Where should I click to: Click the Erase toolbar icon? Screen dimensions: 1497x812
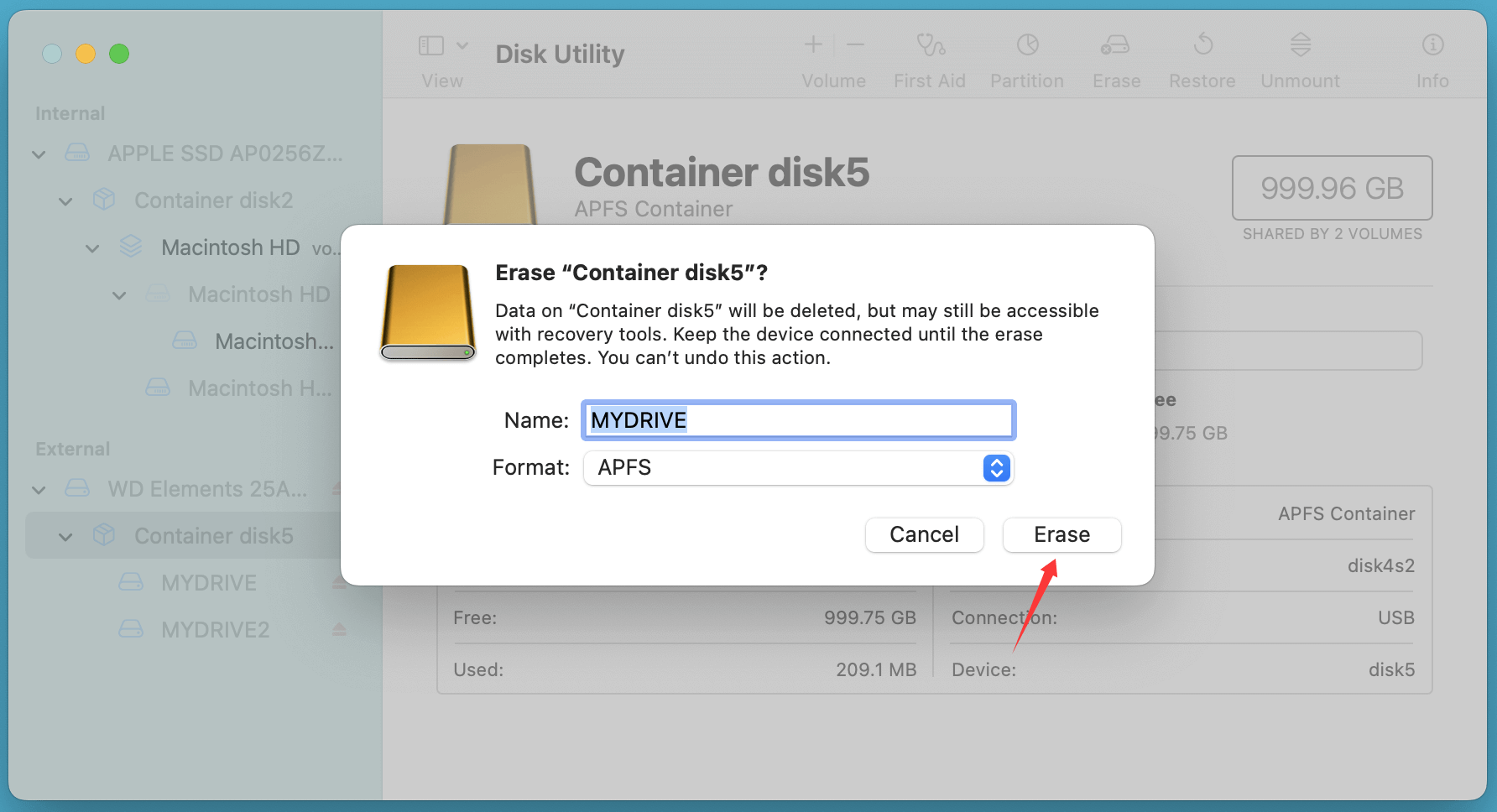point(1116,57)
